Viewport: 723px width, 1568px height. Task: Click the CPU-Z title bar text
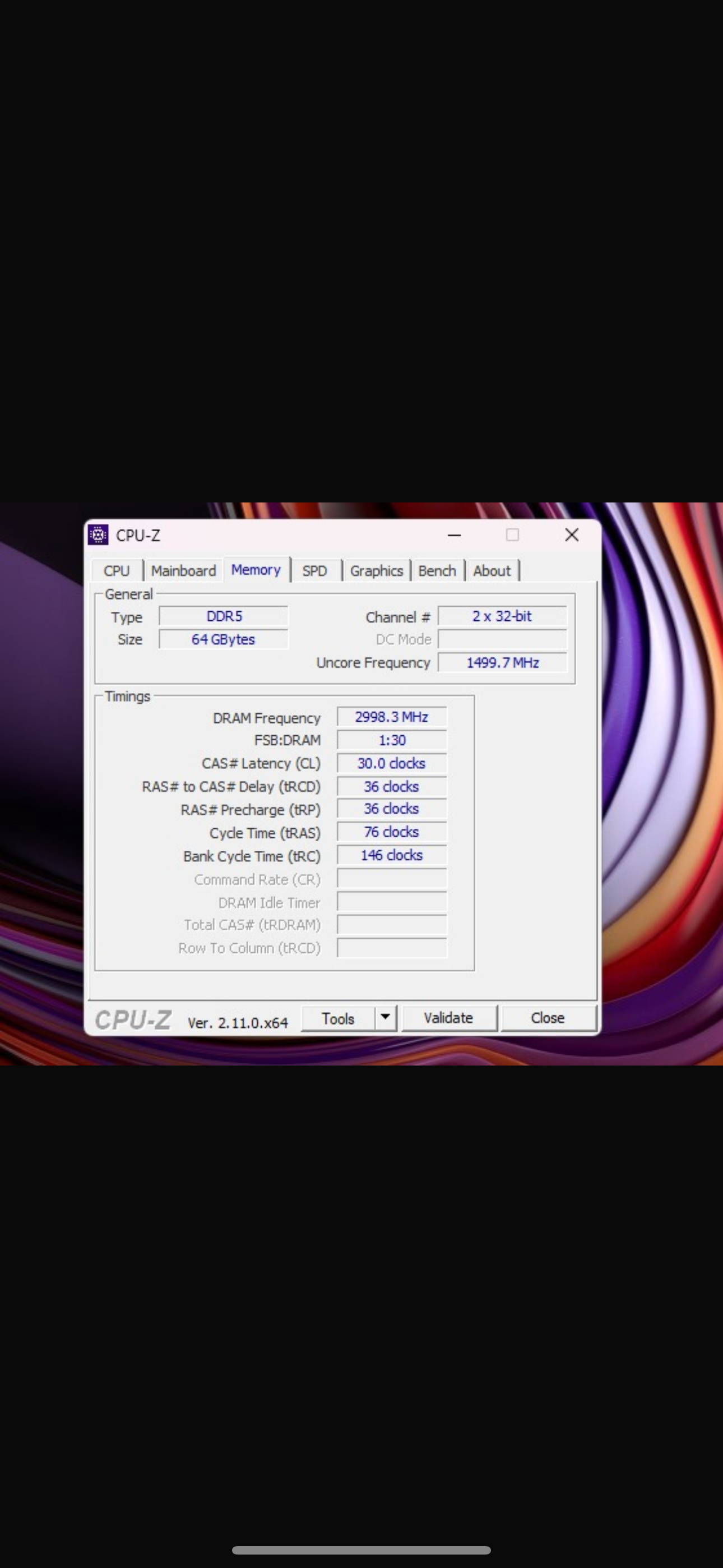138,536
